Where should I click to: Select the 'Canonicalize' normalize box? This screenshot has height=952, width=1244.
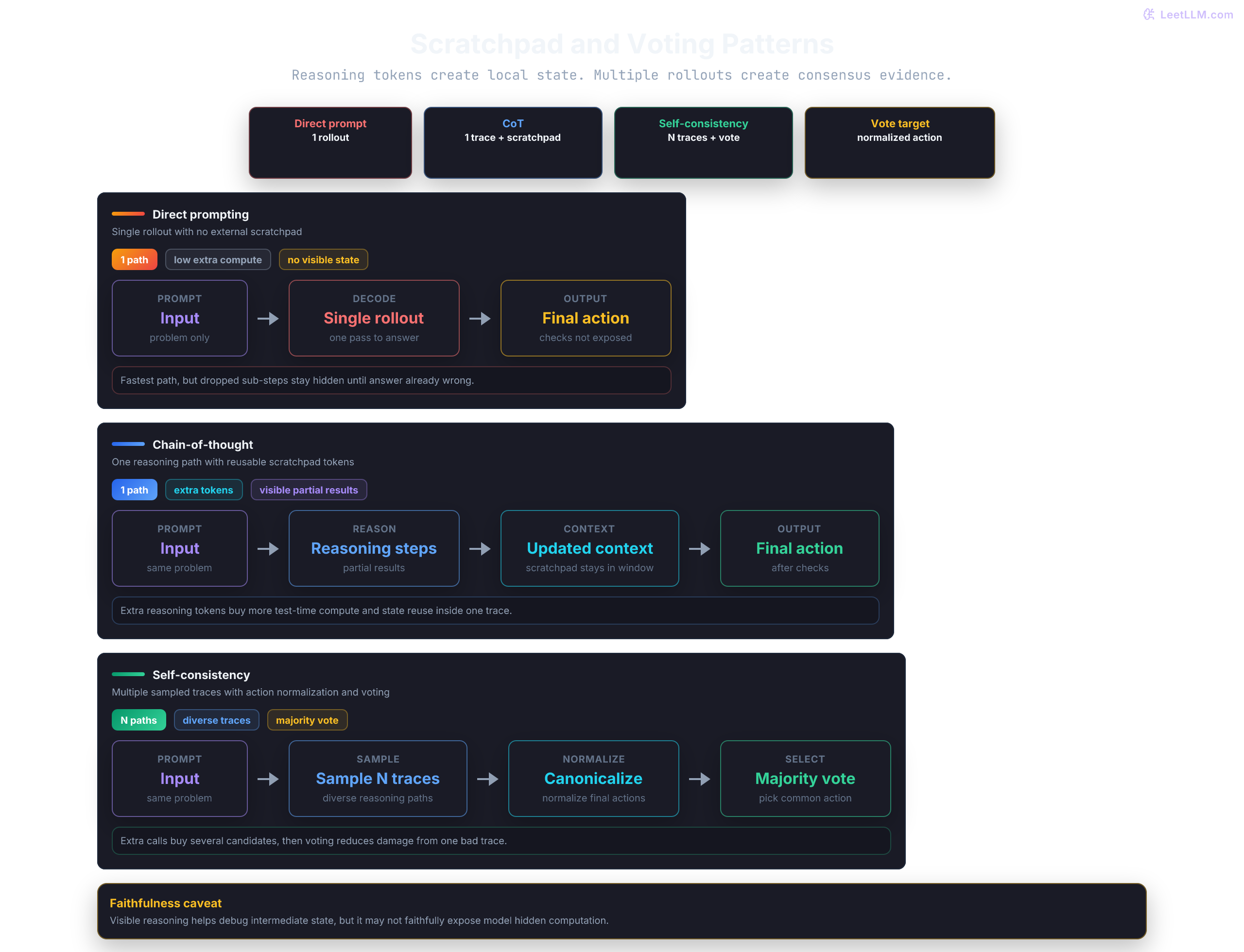click(594, 778)
